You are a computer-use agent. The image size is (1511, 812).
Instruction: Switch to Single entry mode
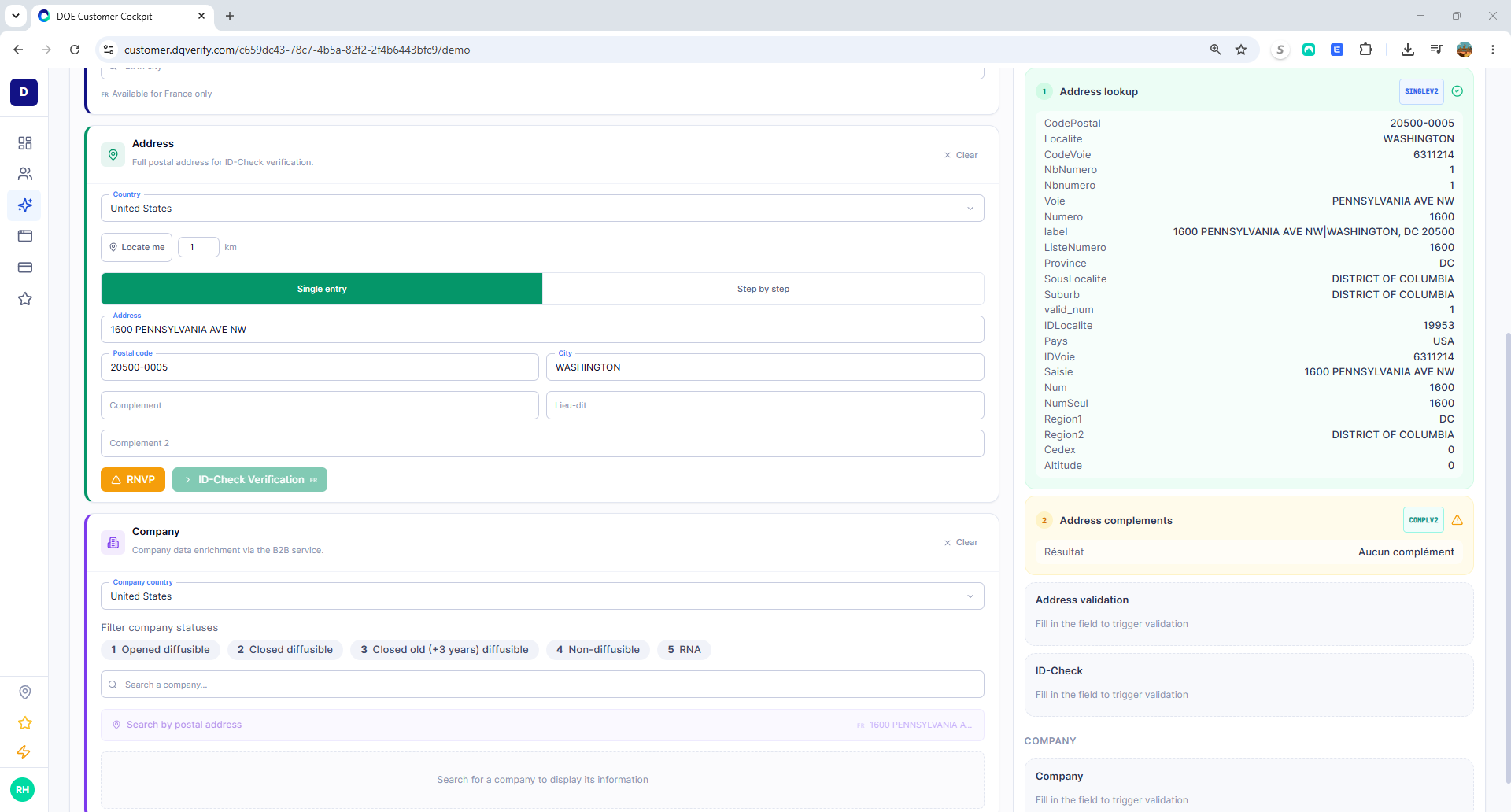[x=322, y=289]
